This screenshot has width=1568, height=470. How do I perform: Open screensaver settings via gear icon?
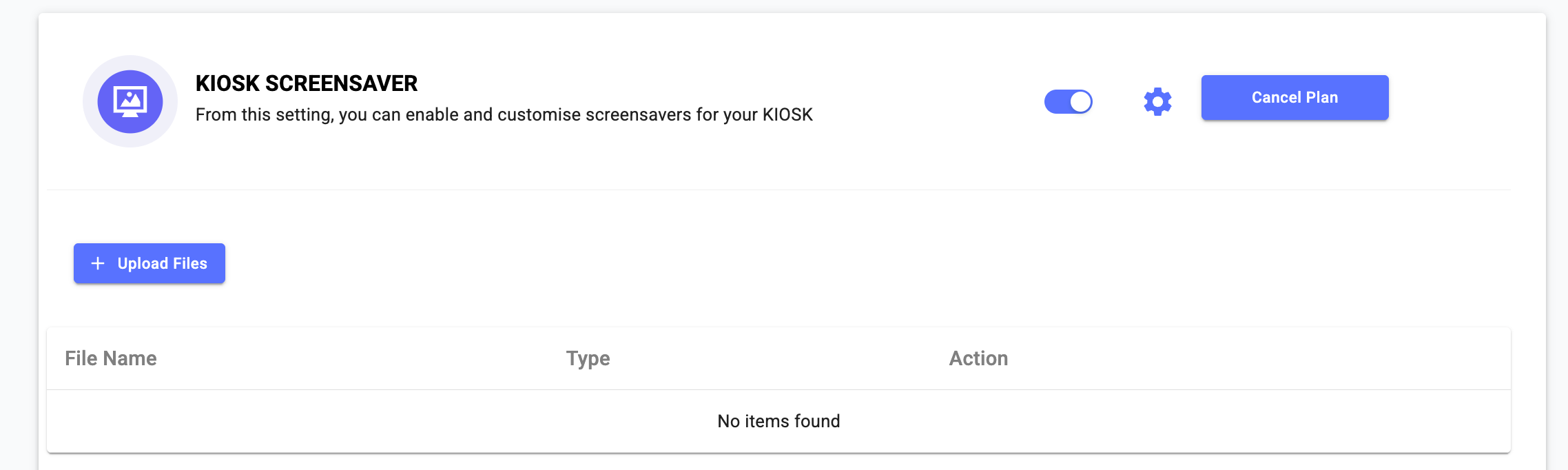(x=1157, y=102)
